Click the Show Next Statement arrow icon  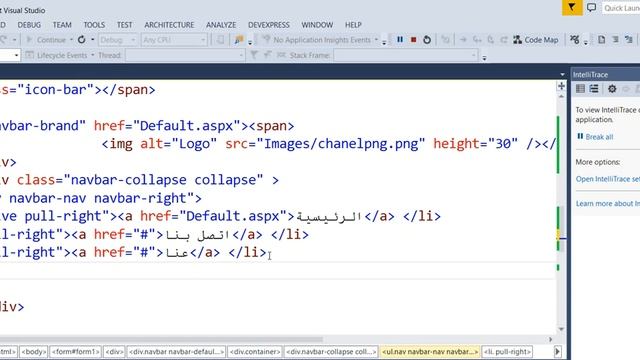click(463, 40)
